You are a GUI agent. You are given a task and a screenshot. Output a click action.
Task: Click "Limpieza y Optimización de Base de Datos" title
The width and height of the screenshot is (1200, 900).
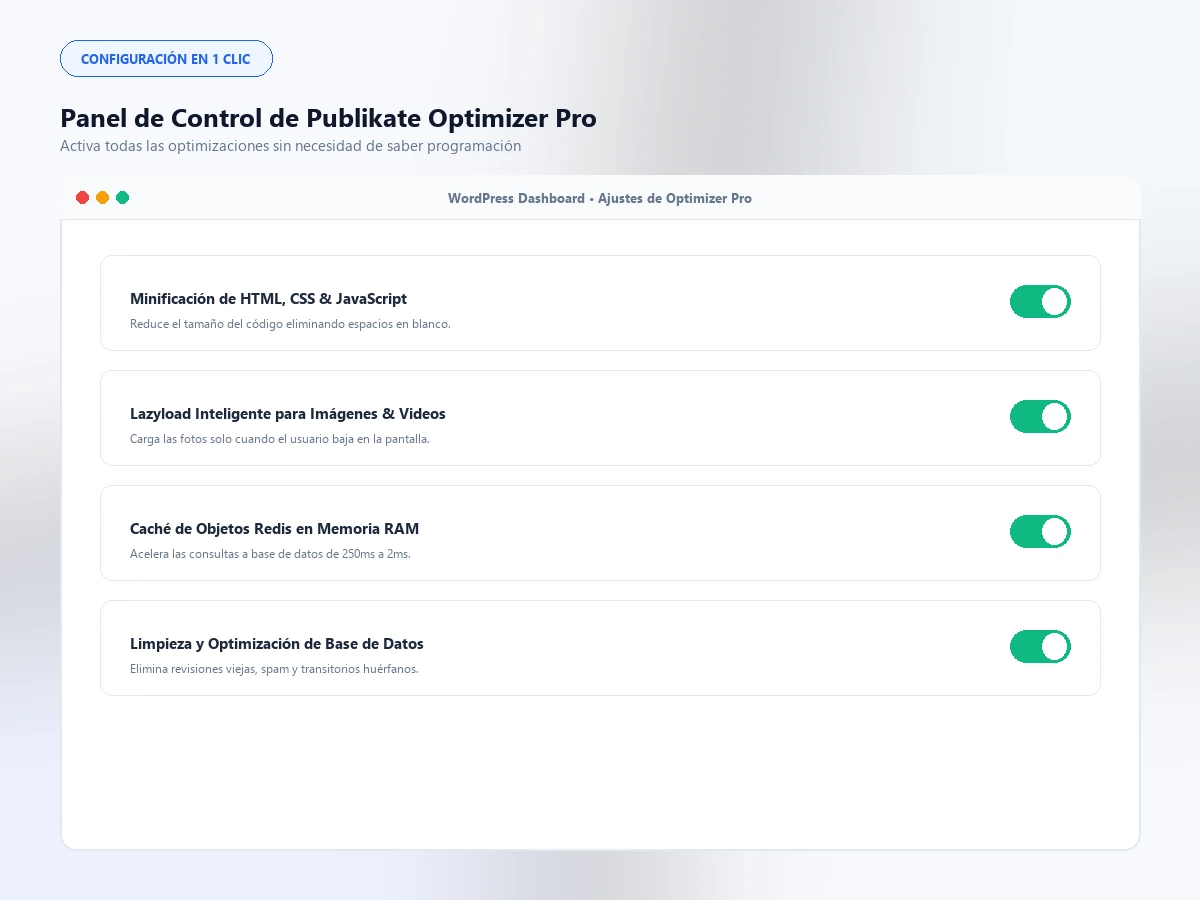coord(277,644)
